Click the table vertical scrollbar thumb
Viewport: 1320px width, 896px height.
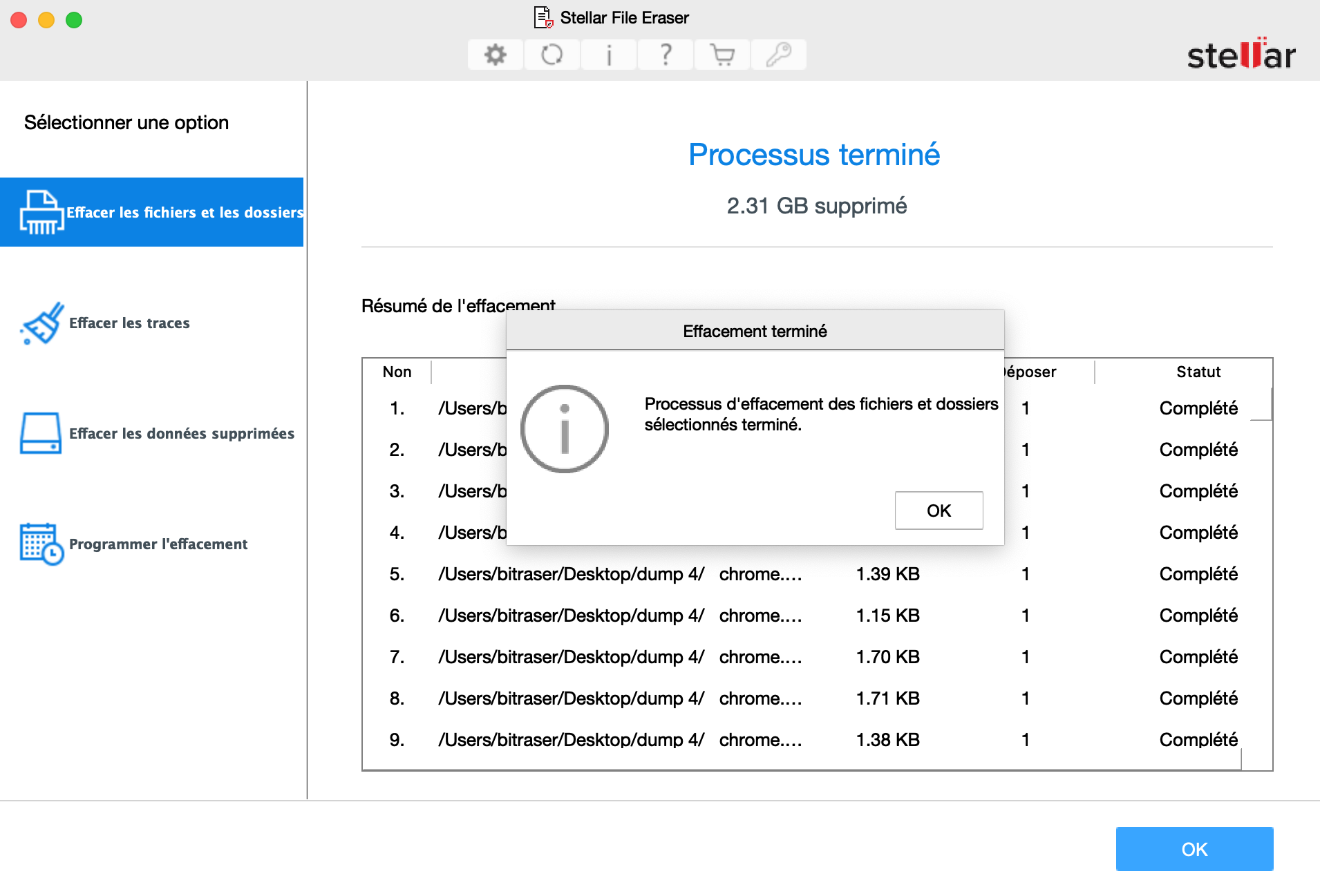click(1261, 403)
